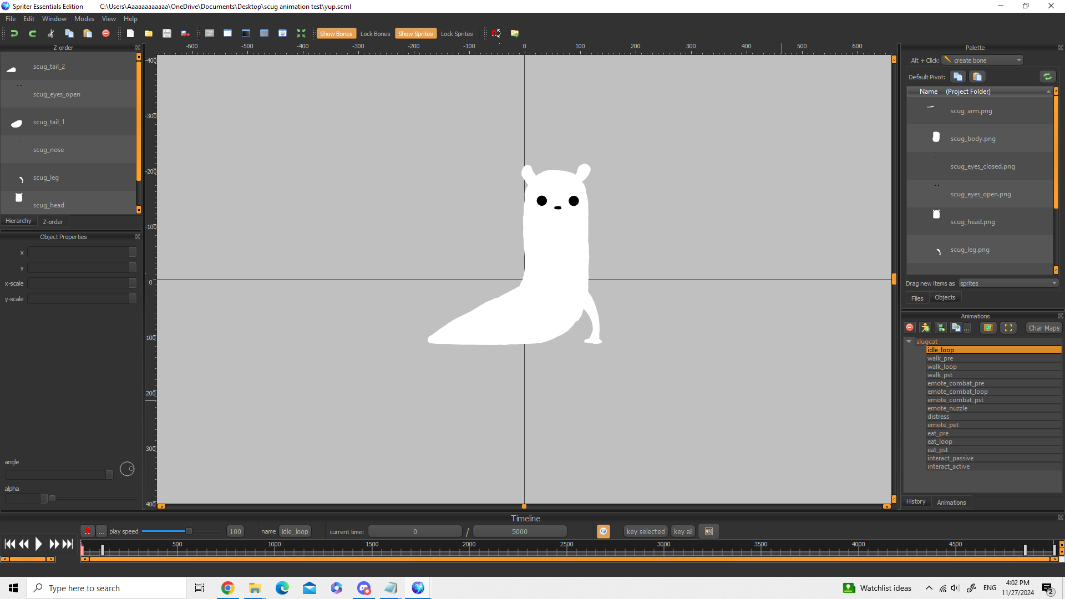This screenshot has height=599, width=1065.
Task: Open the Modes menu
Action: (83, 17)
